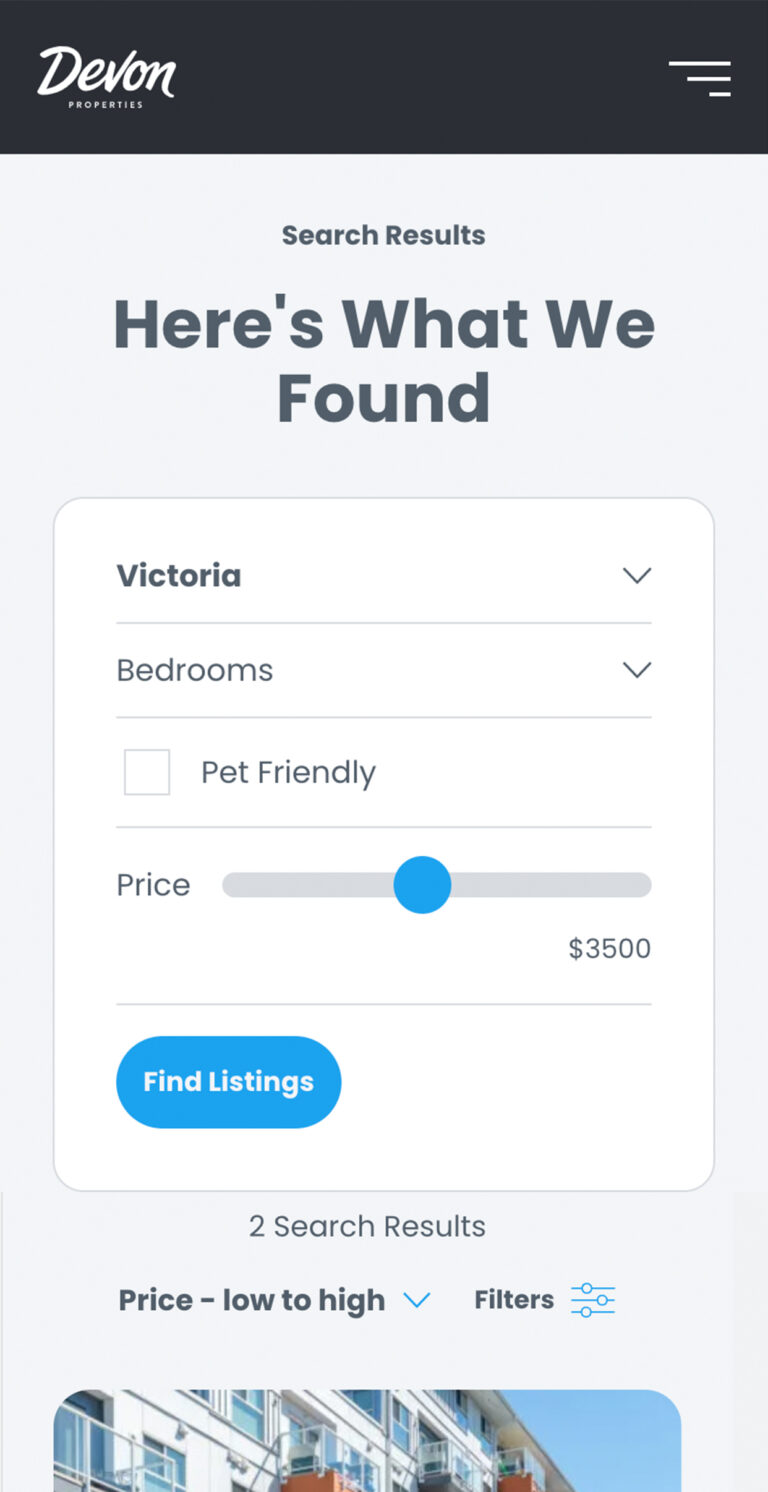Click the chevron beside Victoria
The height and width of the screenshot is (1492, 768).
tap(637, 576)
